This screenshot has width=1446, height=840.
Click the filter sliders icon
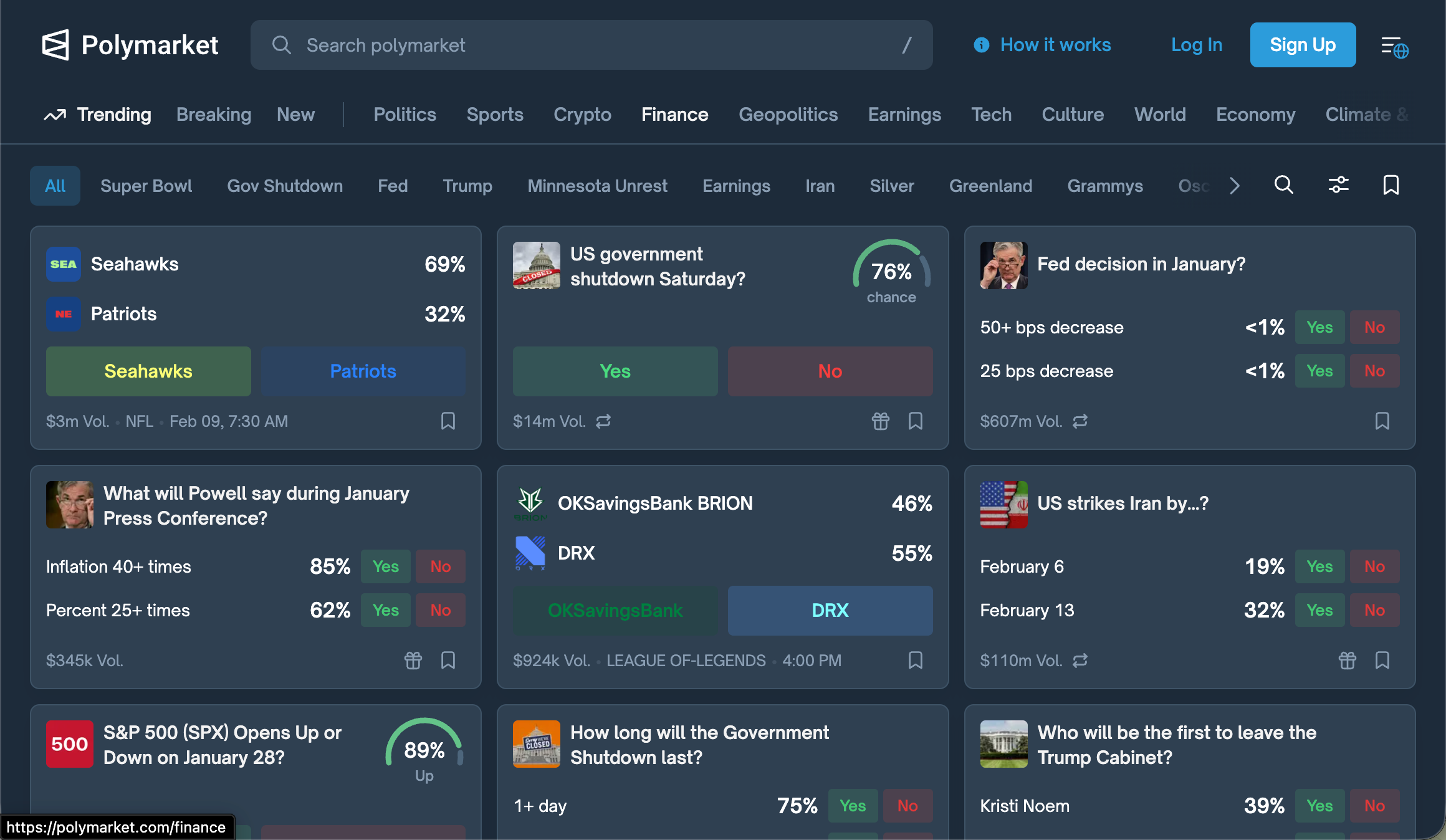coord(1338,185)
